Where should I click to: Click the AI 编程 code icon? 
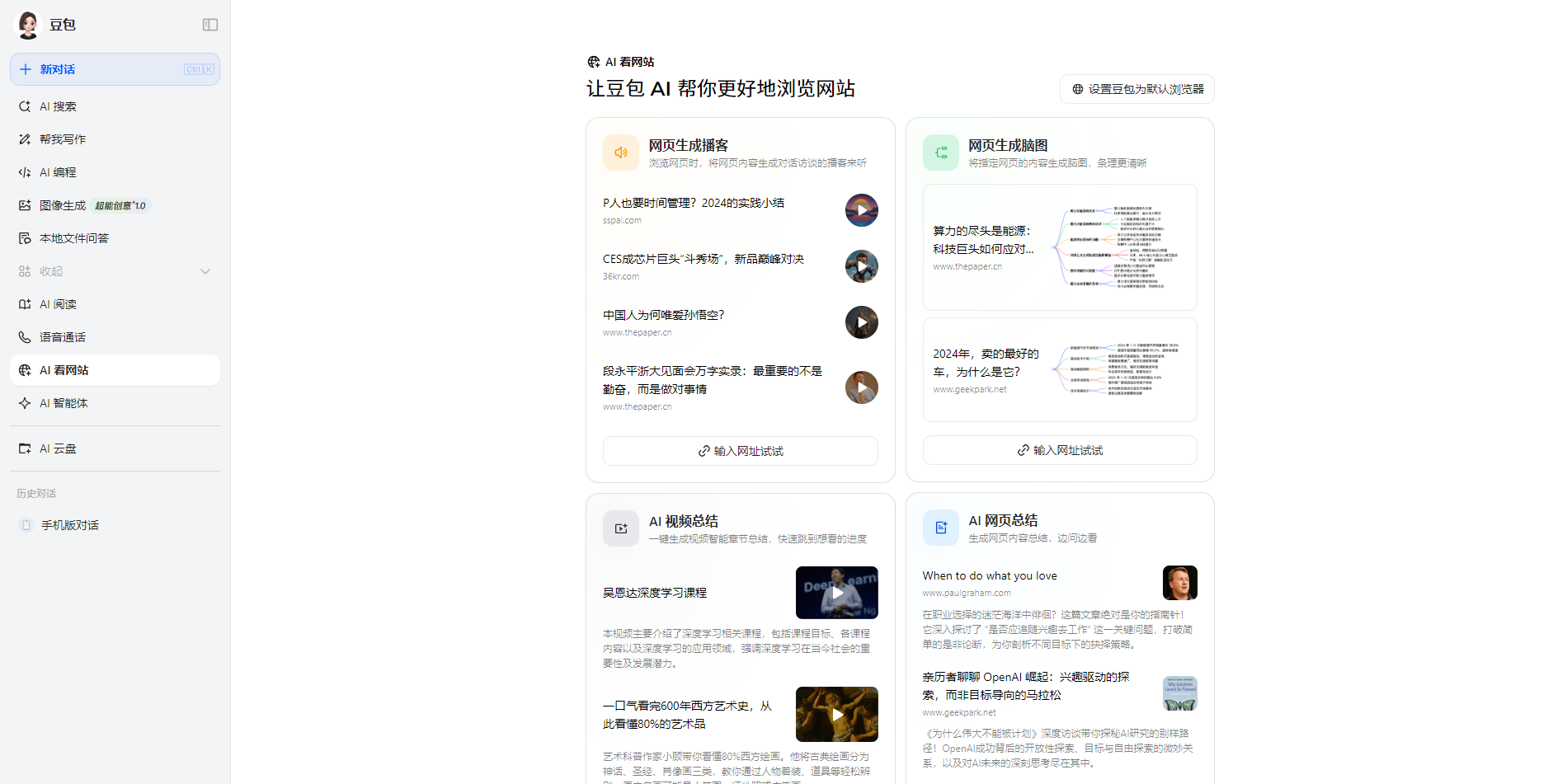tap(25, 172)
